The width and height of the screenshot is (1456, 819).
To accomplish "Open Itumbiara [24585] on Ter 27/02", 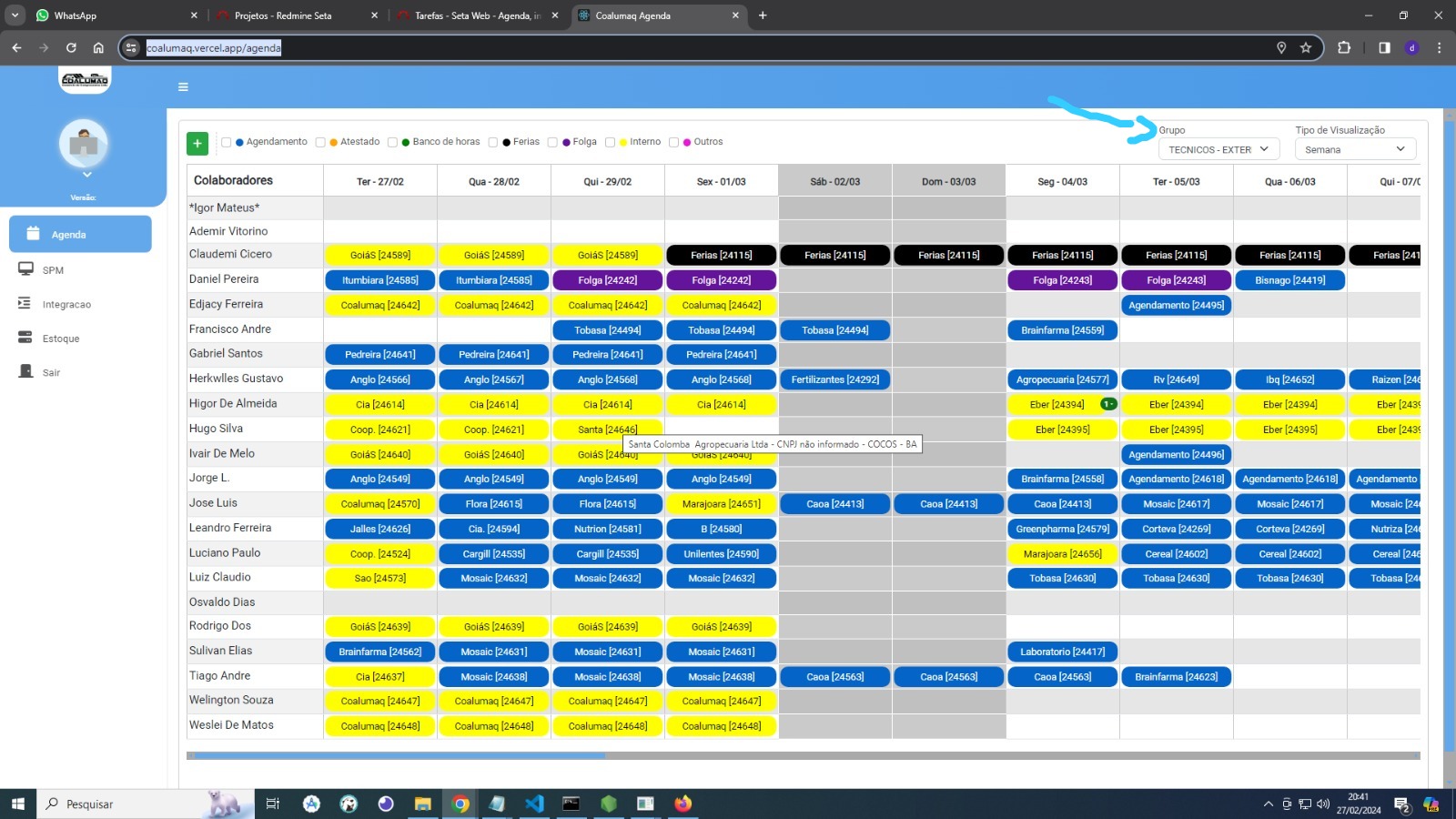I will coord(380,280).
